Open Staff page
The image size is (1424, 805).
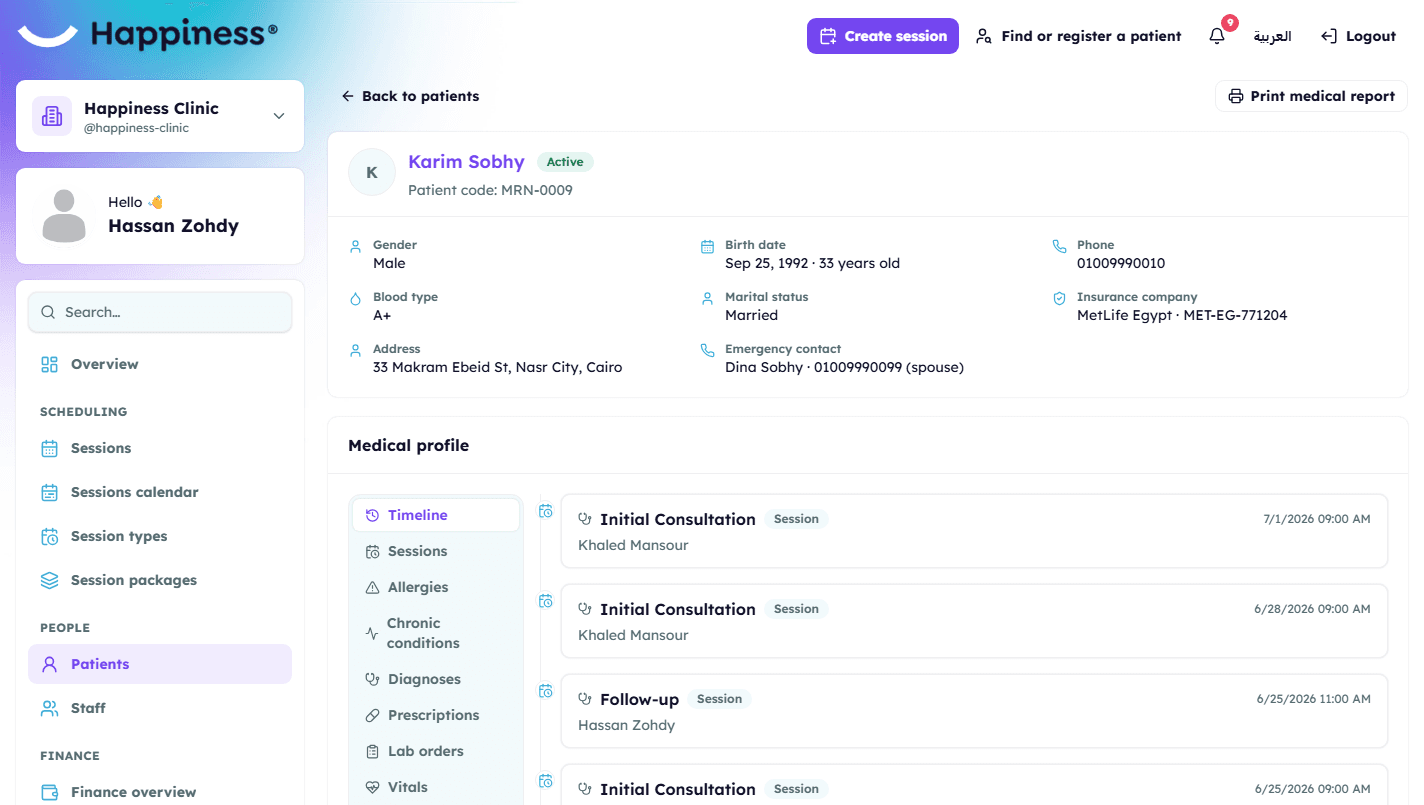click(160, 708)
